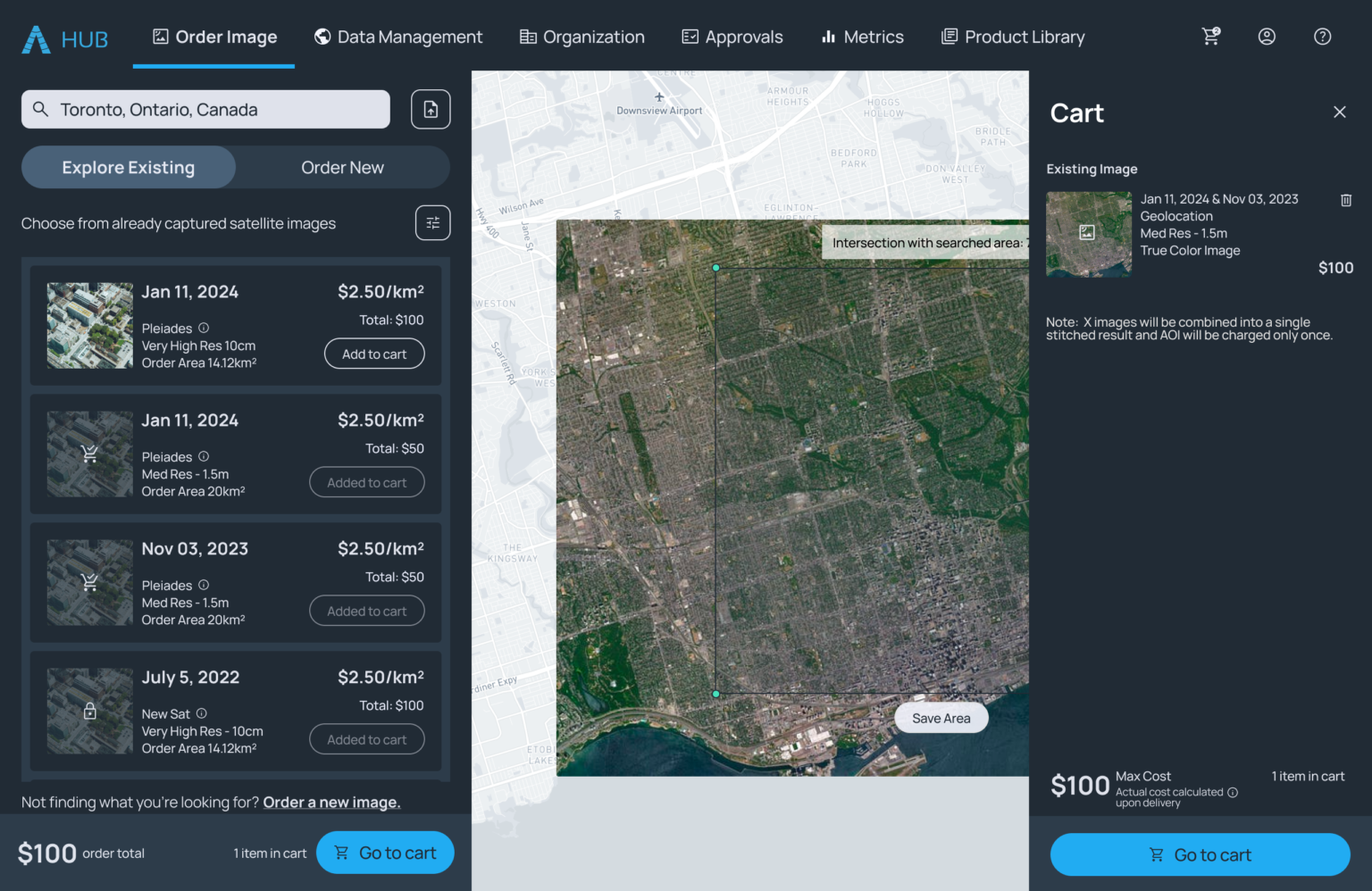
Task: Switch to the Data Management tab
Action: pyautogui.click(x=398, y=37)
